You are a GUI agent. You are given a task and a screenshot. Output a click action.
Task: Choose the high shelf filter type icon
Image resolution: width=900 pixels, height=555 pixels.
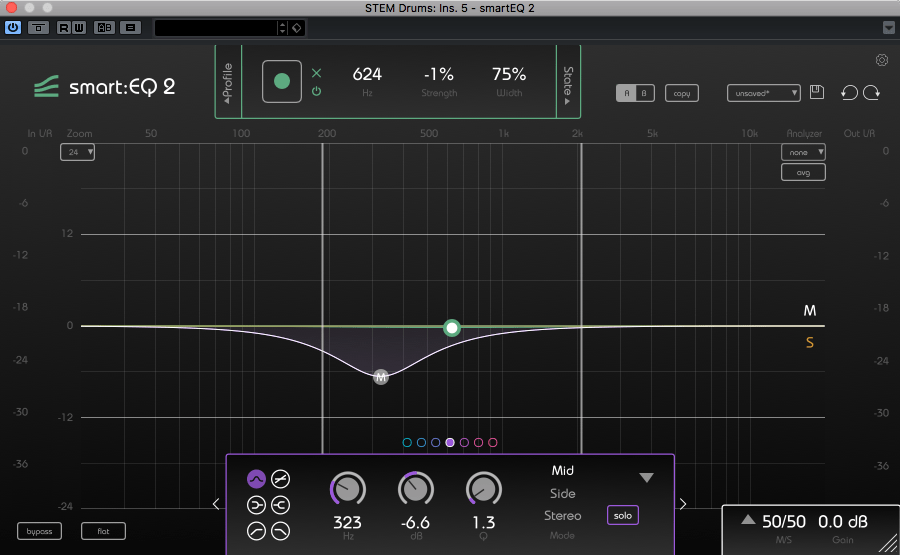(x=280, y=505)
